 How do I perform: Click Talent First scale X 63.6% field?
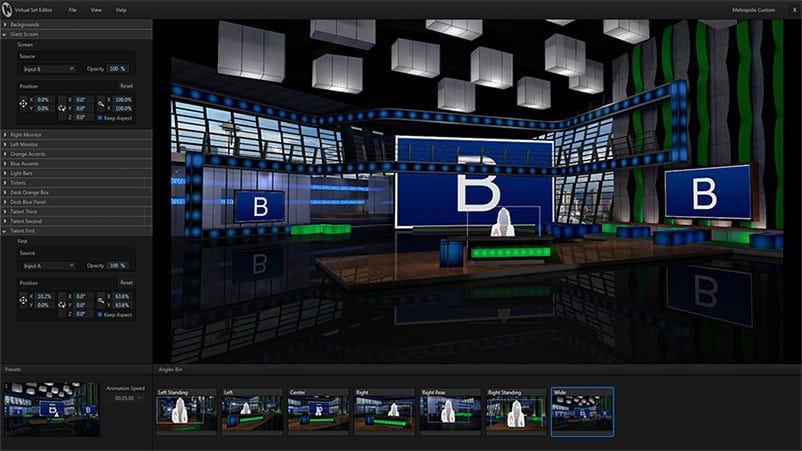point(122,297)
